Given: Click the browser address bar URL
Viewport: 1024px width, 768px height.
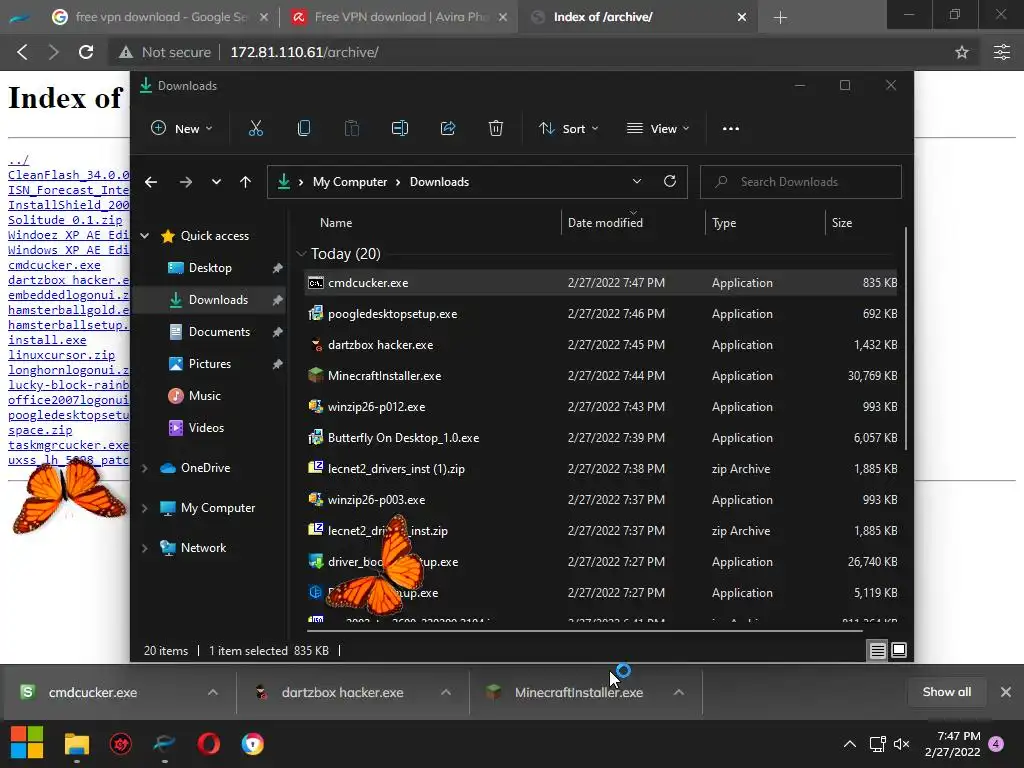Looking at the screenshot, I should pos(304,52).
